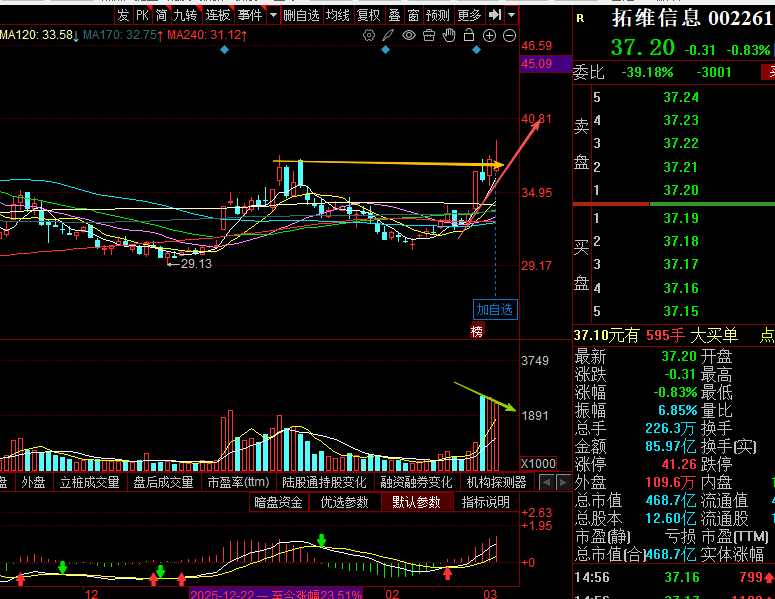Click buy level 5 price 37.15
Screen dimensions: 775x599
[x=681, y=311]
